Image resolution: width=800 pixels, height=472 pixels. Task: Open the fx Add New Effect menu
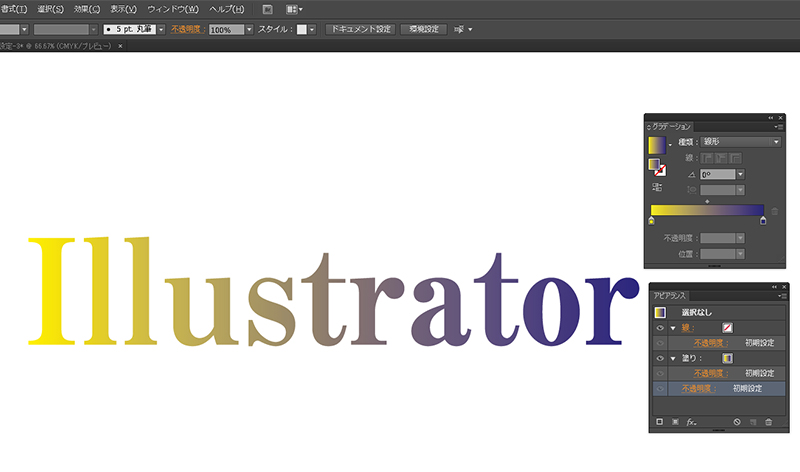pos(691,422)
